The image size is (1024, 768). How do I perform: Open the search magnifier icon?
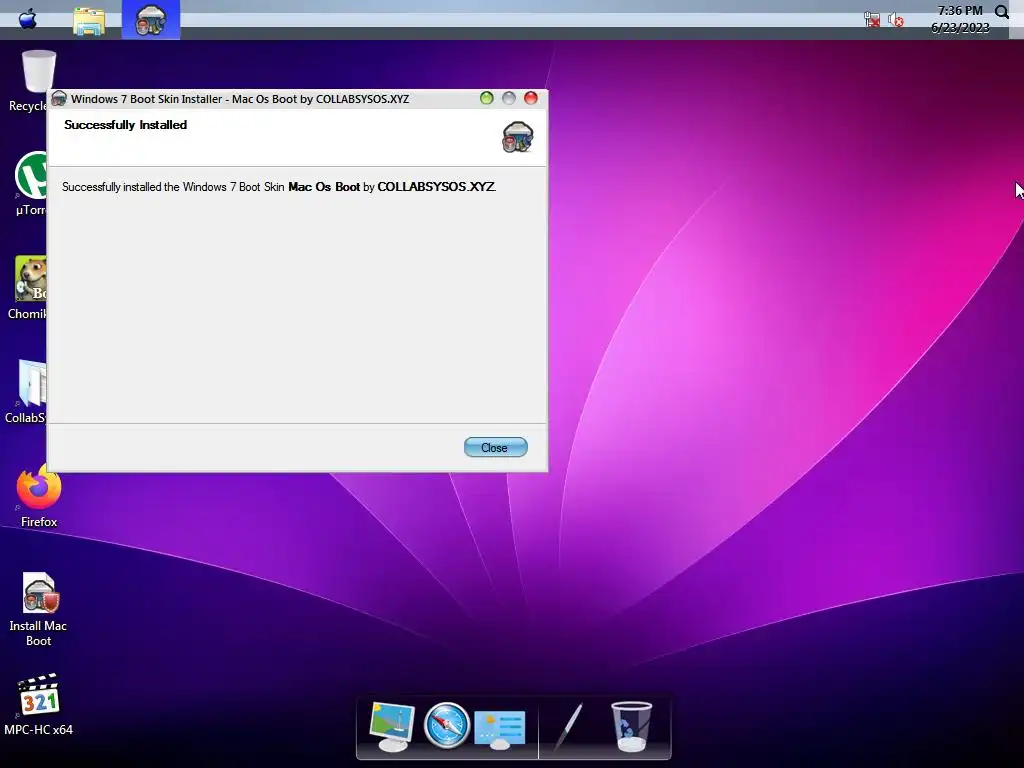pyautogui.click(x=1002, y=12)
